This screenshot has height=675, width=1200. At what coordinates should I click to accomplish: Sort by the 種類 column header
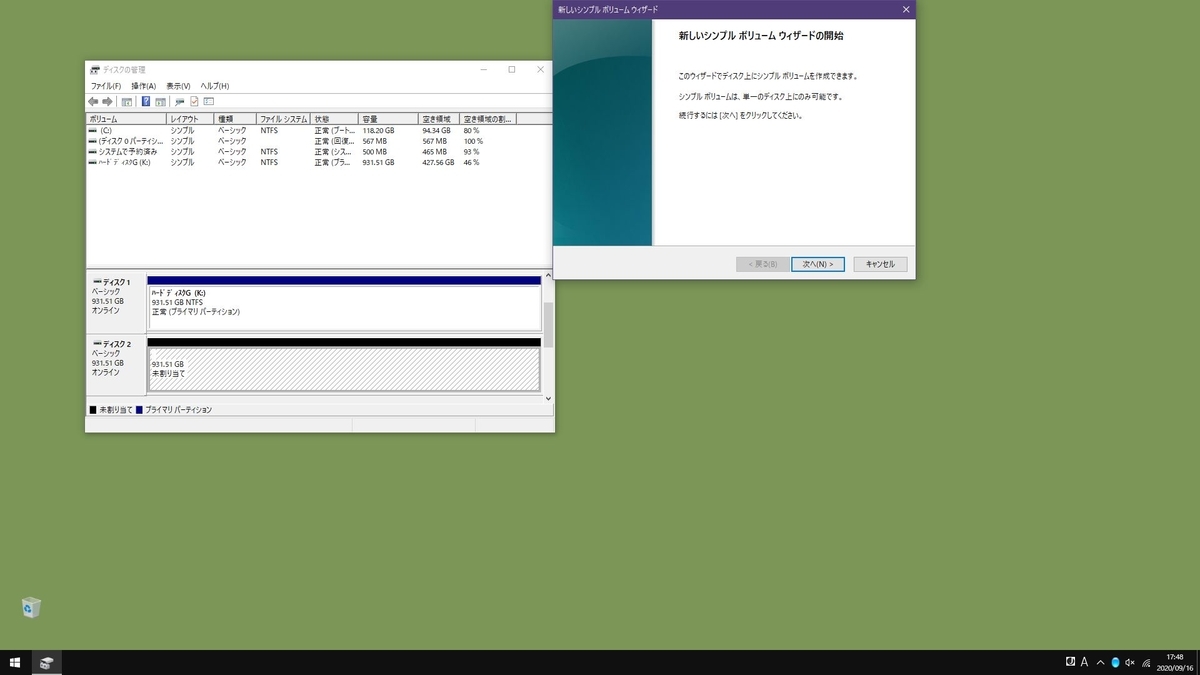tap(235, 119)
